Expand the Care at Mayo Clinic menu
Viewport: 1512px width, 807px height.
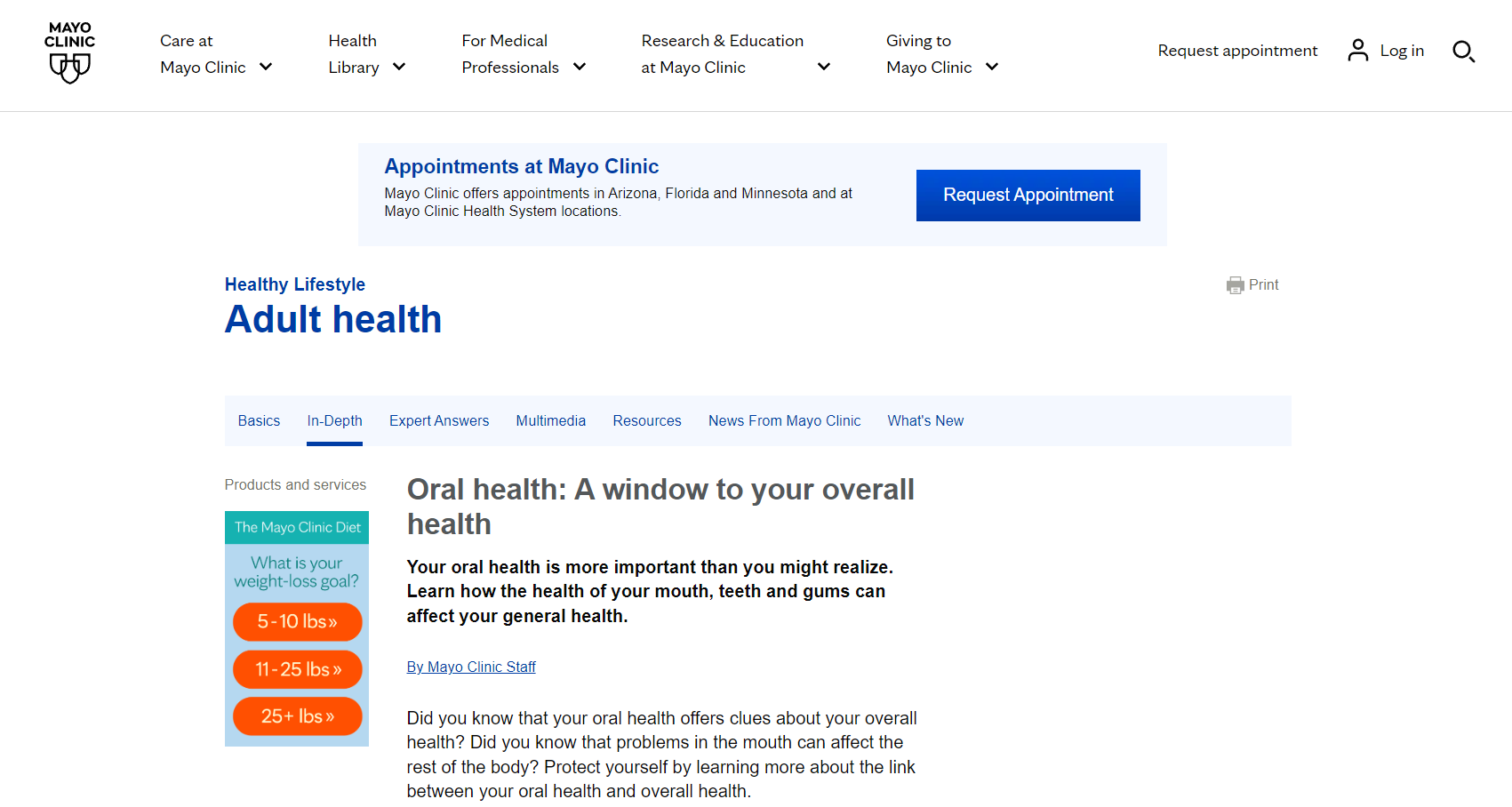pyautogui.click(x=216, y=54)
